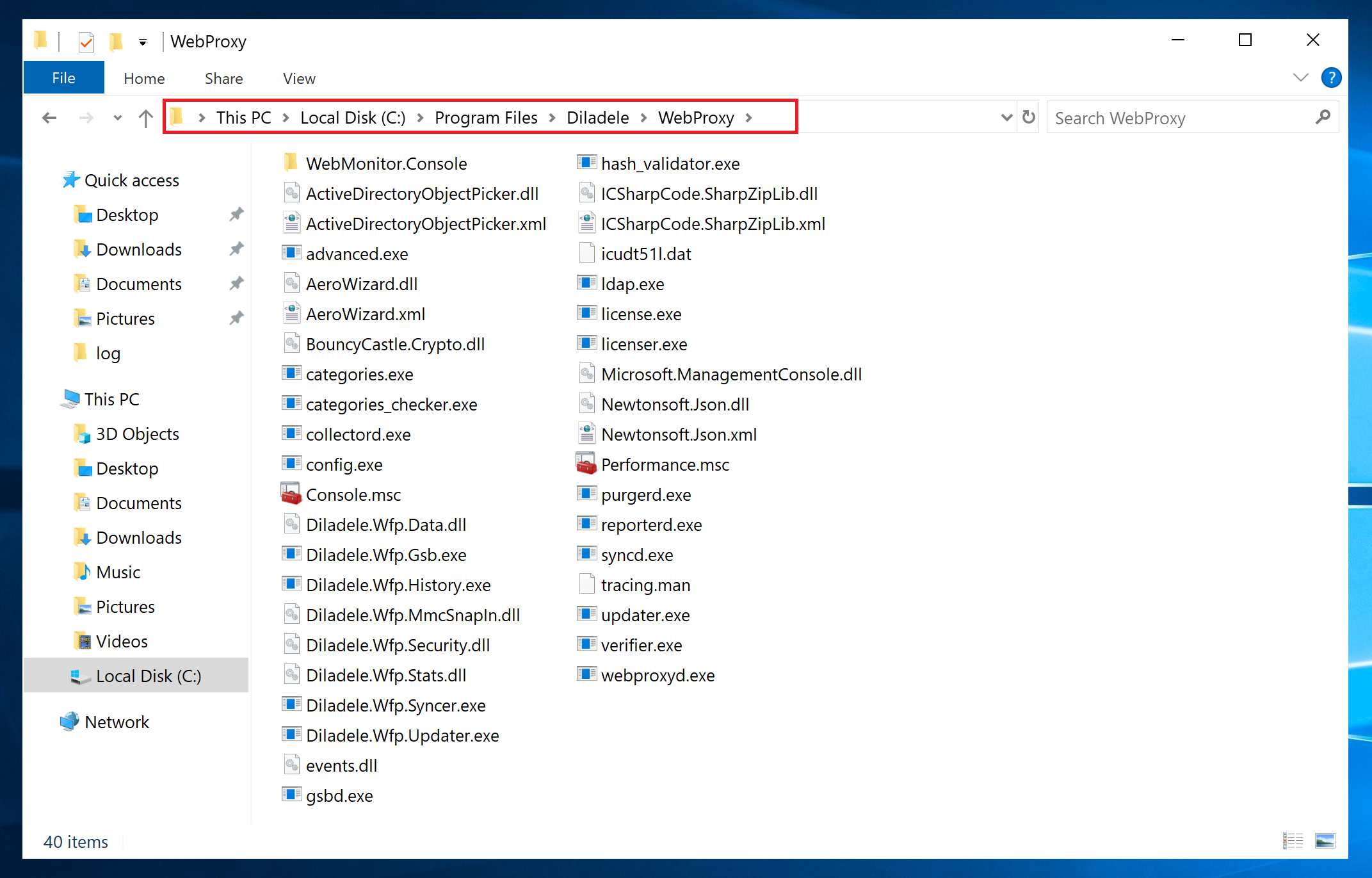Click the WebProxy breadcrumb segment

(x=696, y=118)
